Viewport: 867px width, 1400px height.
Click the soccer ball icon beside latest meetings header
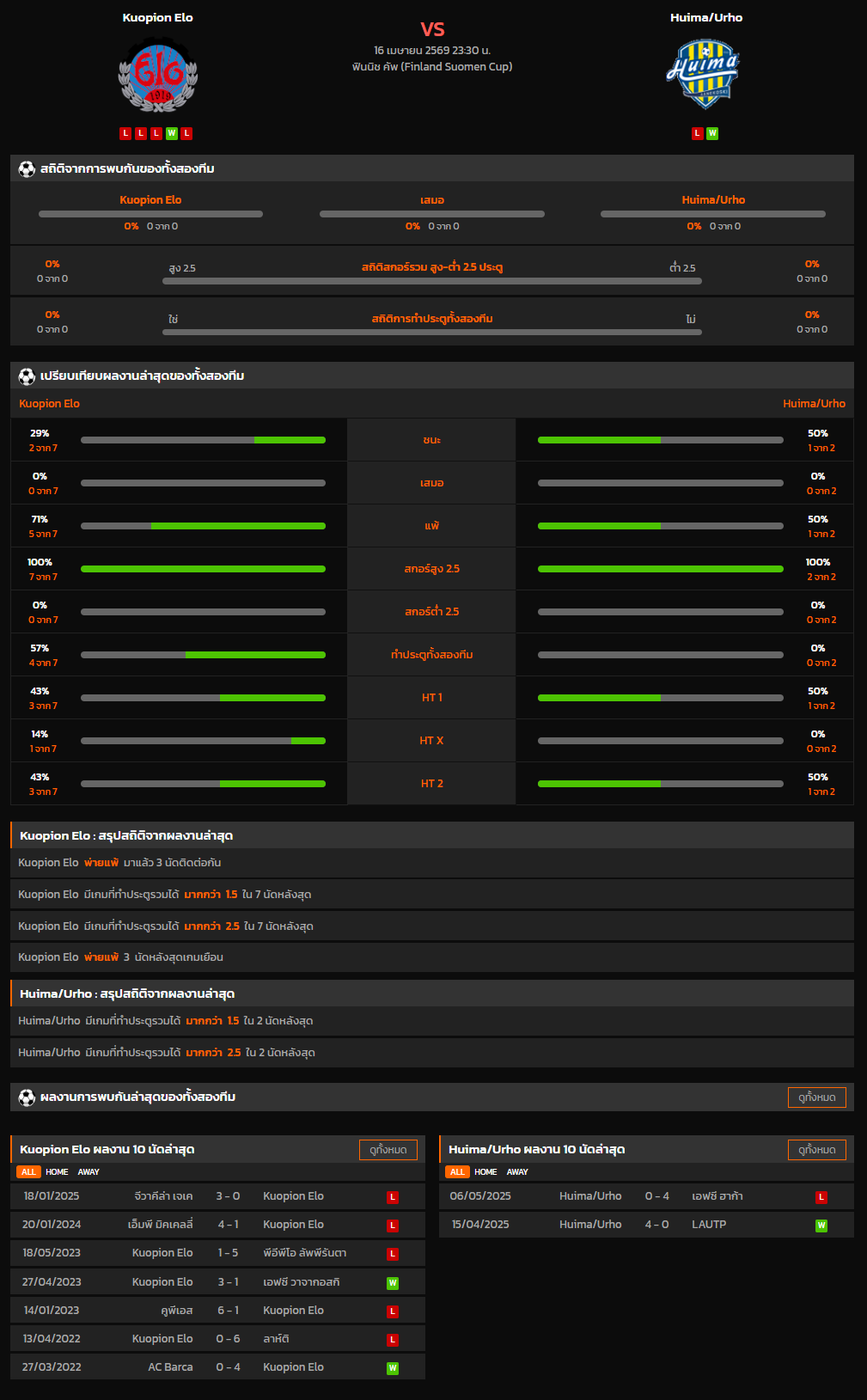point(27,1097)
